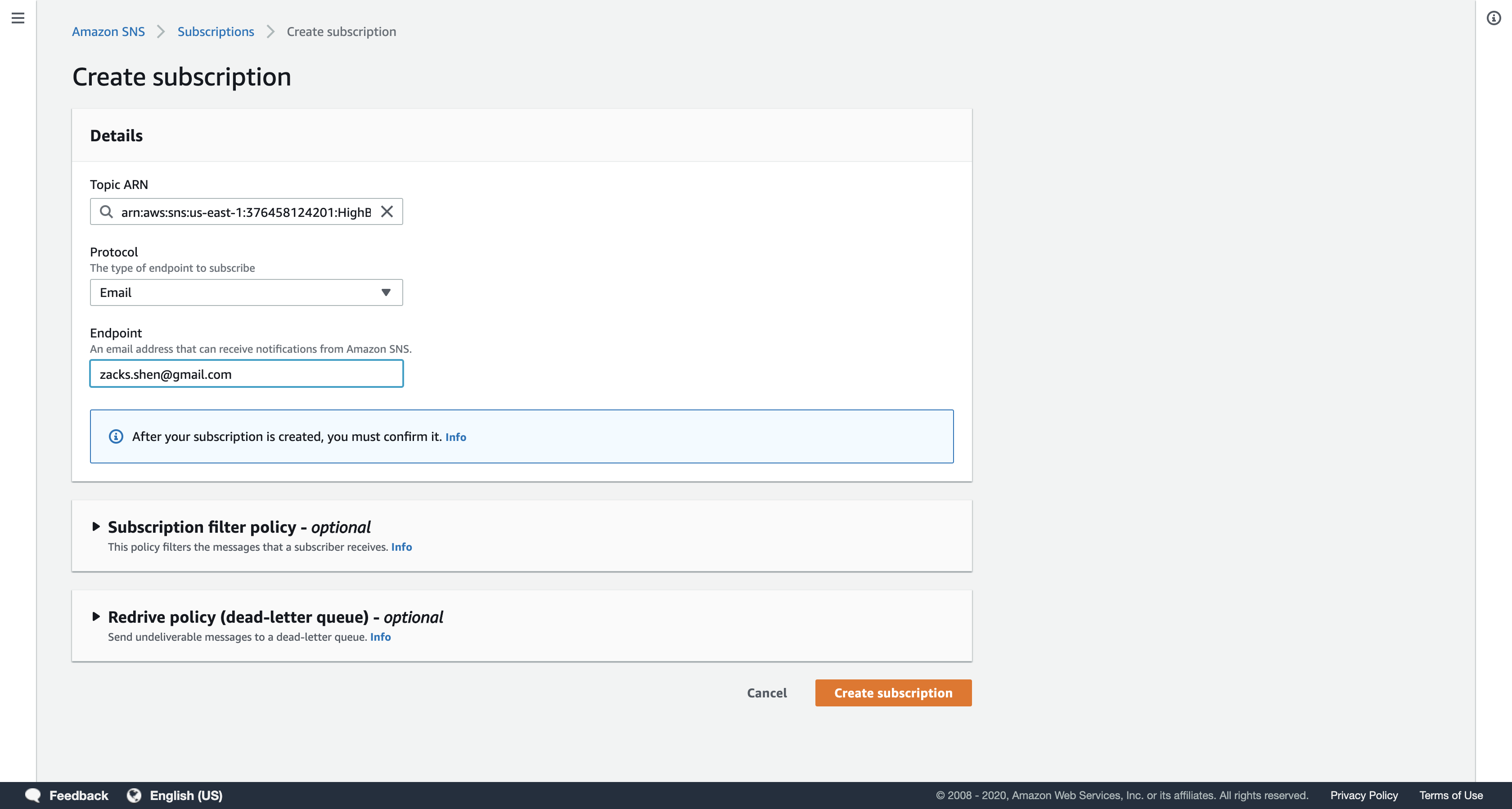Click the globe language icon

click(x=135, y=796)
